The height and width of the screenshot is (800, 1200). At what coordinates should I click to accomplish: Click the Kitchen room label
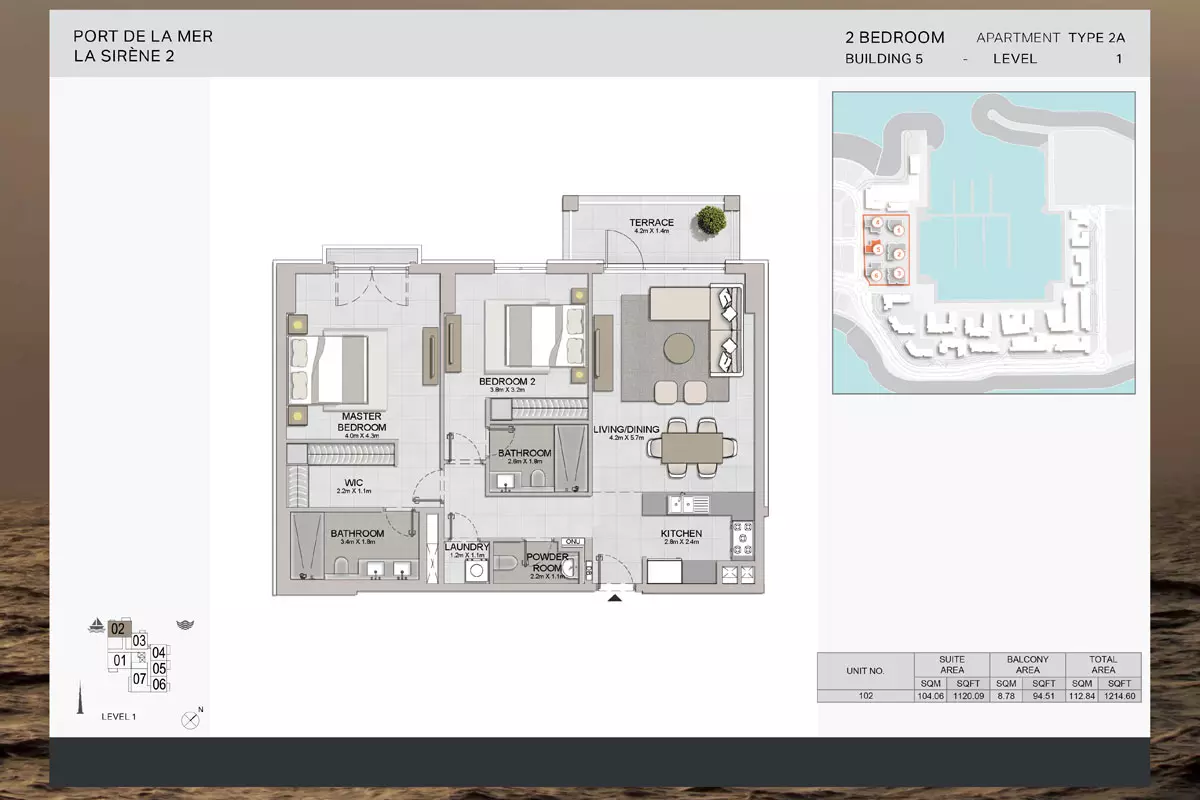click(x=681, y=534)
